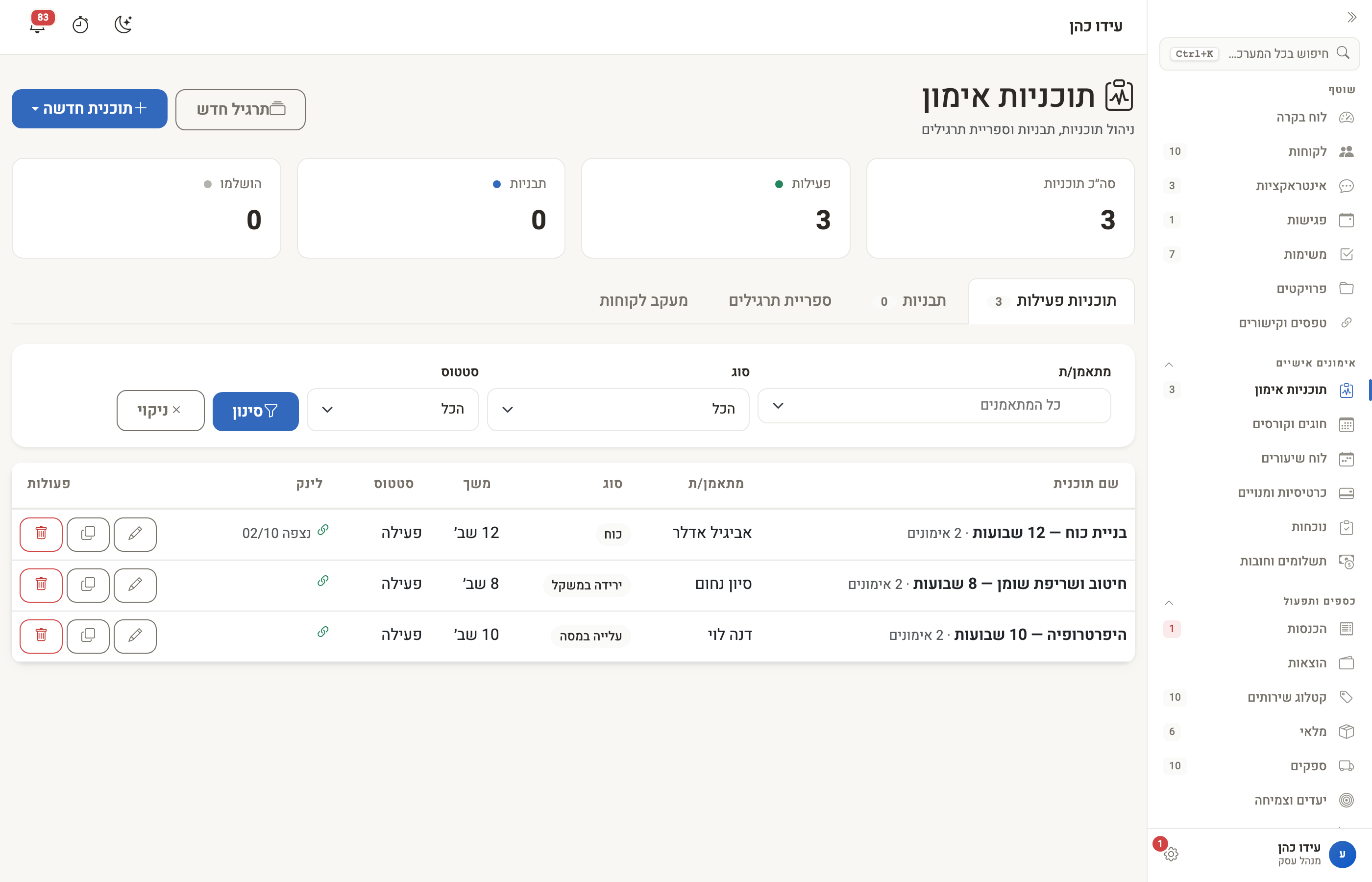Click the ניקוי clear filters button

click(x=160, y=410)
